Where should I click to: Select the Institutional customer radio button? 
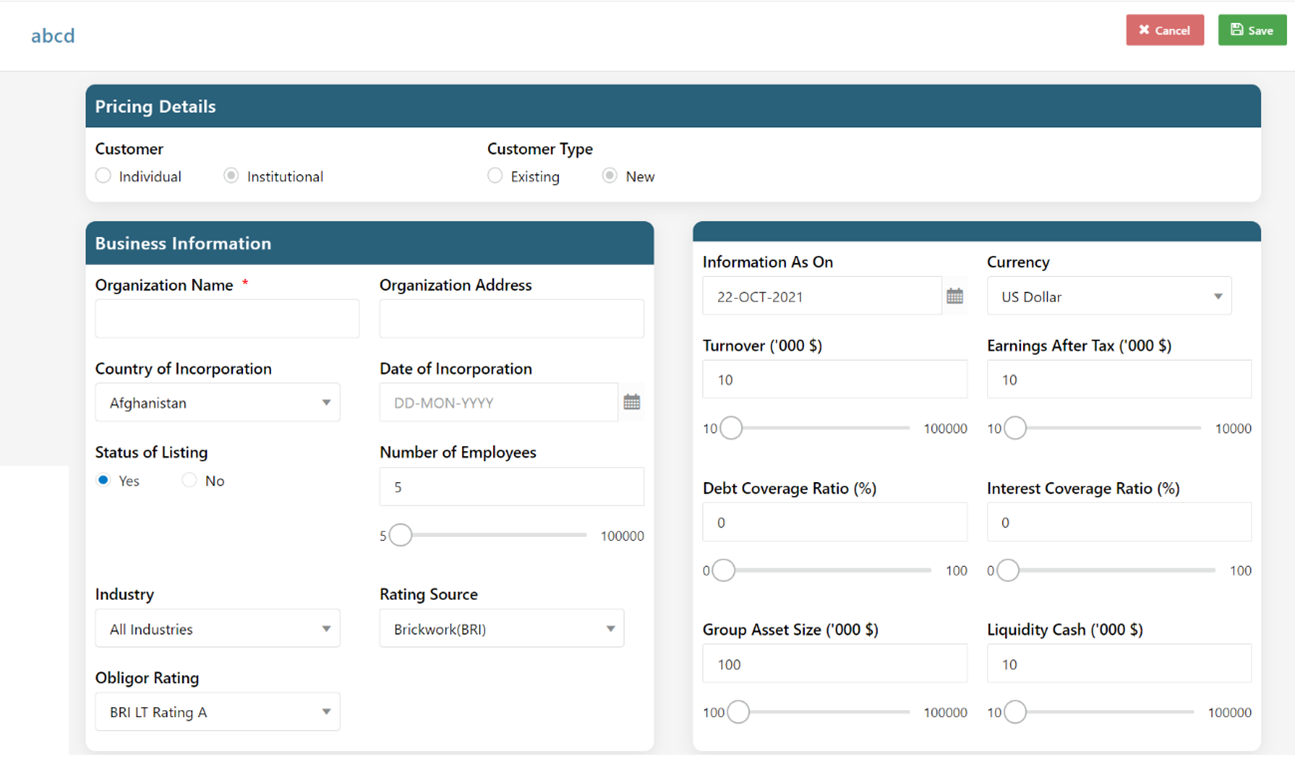[x=231, y=176]
